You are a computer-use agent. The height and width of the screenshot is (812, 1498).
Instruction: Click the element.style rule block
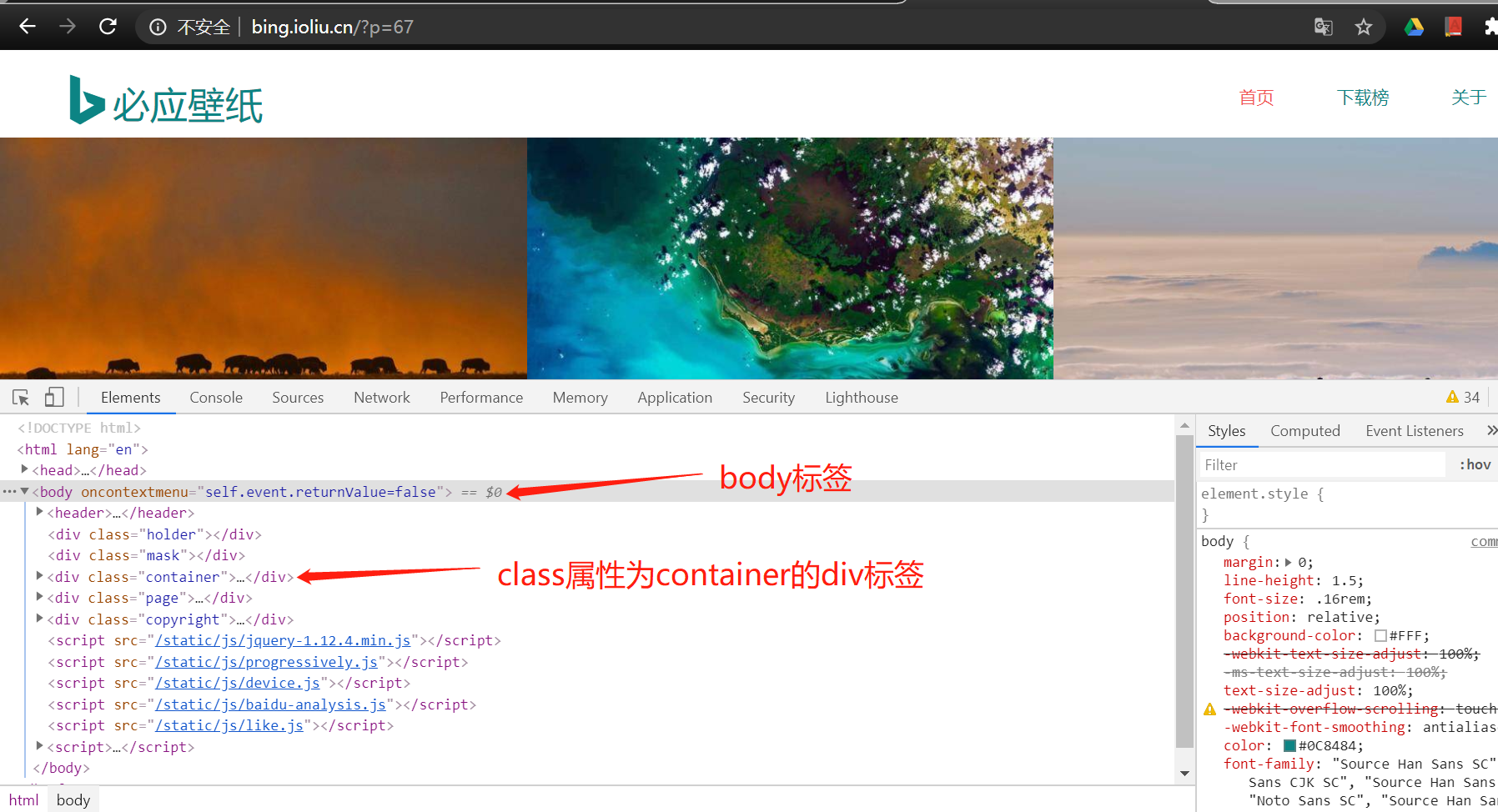tap(1347, 504)
